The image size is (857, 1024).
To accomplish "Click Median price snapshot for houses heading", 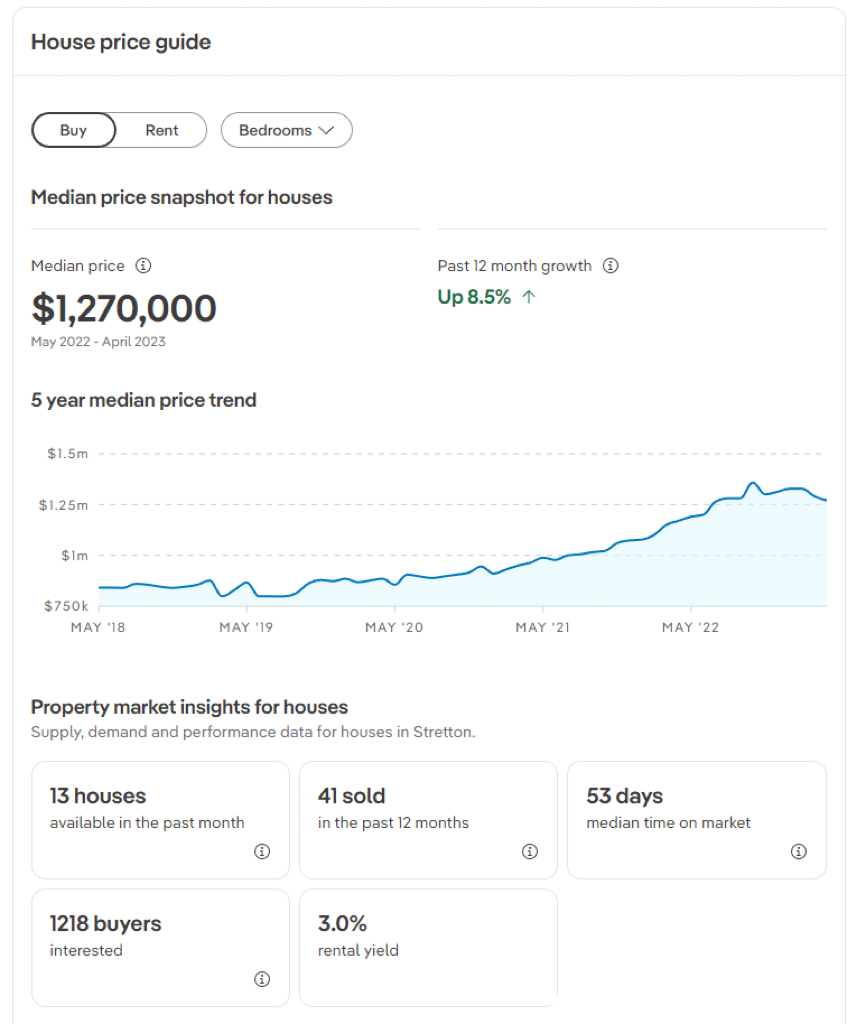I will (182, 197).
